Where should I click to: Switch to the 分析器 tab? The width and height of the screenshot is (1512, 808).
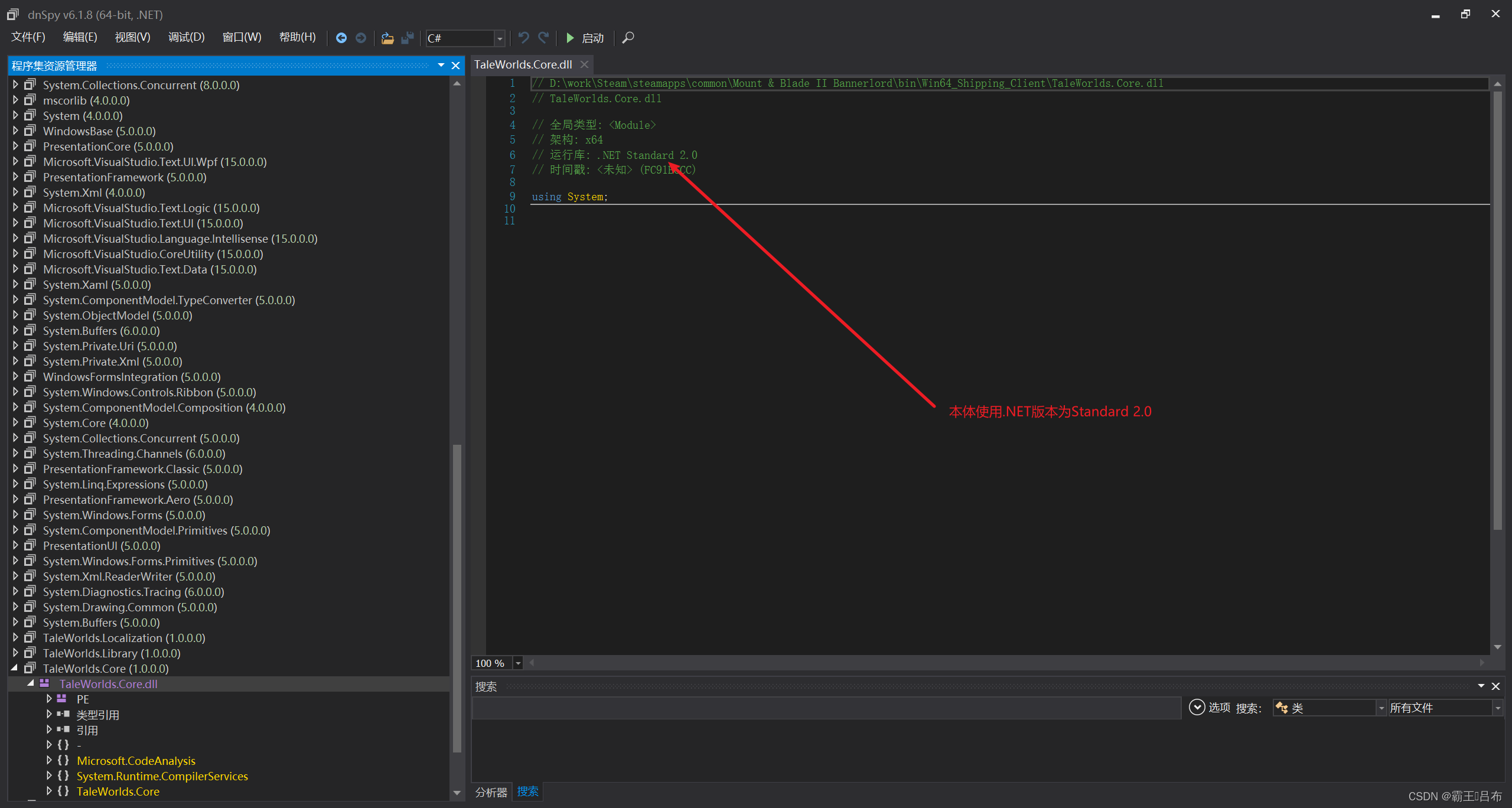[x=491, y=792]
